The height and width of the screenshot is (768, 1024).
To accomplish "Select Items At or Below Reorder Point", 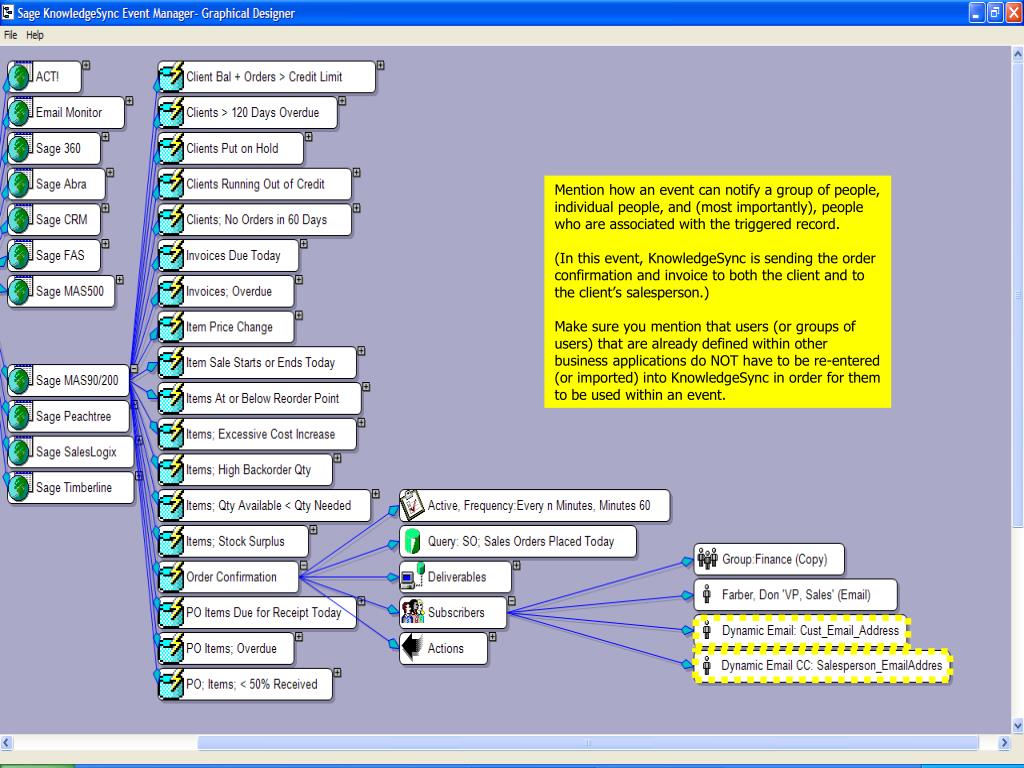I will pos(260,399).
